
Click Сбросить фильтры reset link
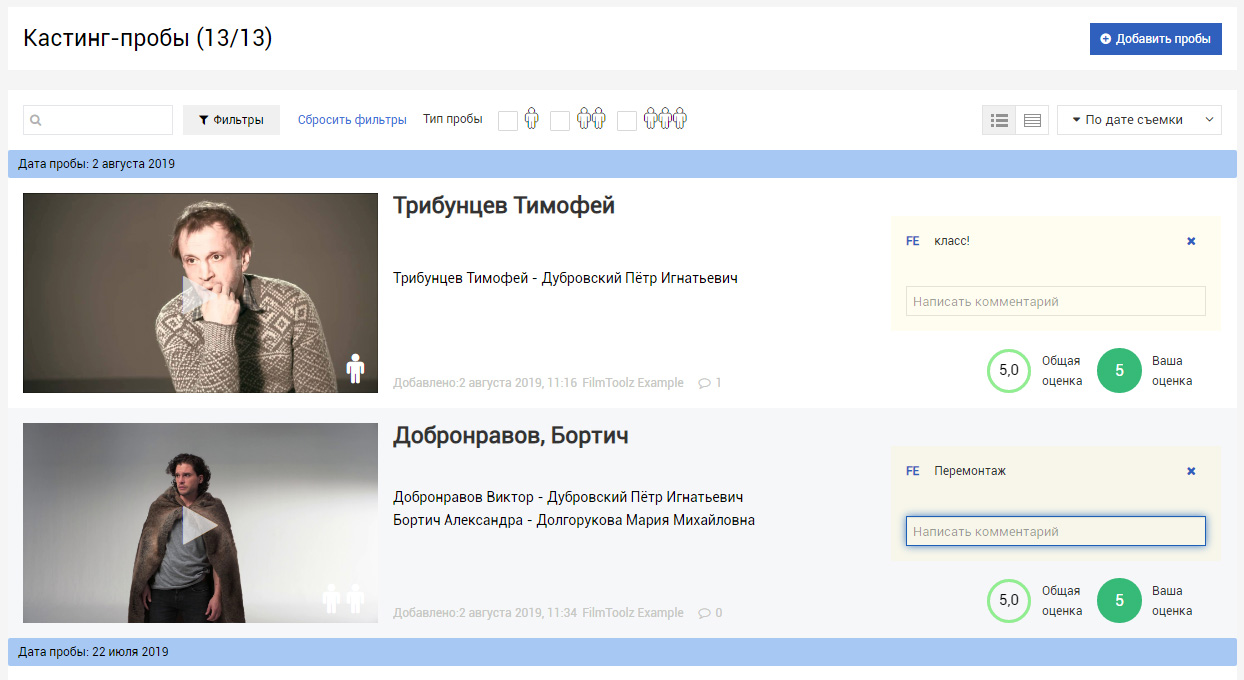pyautogui.click(x=352, y=120)
